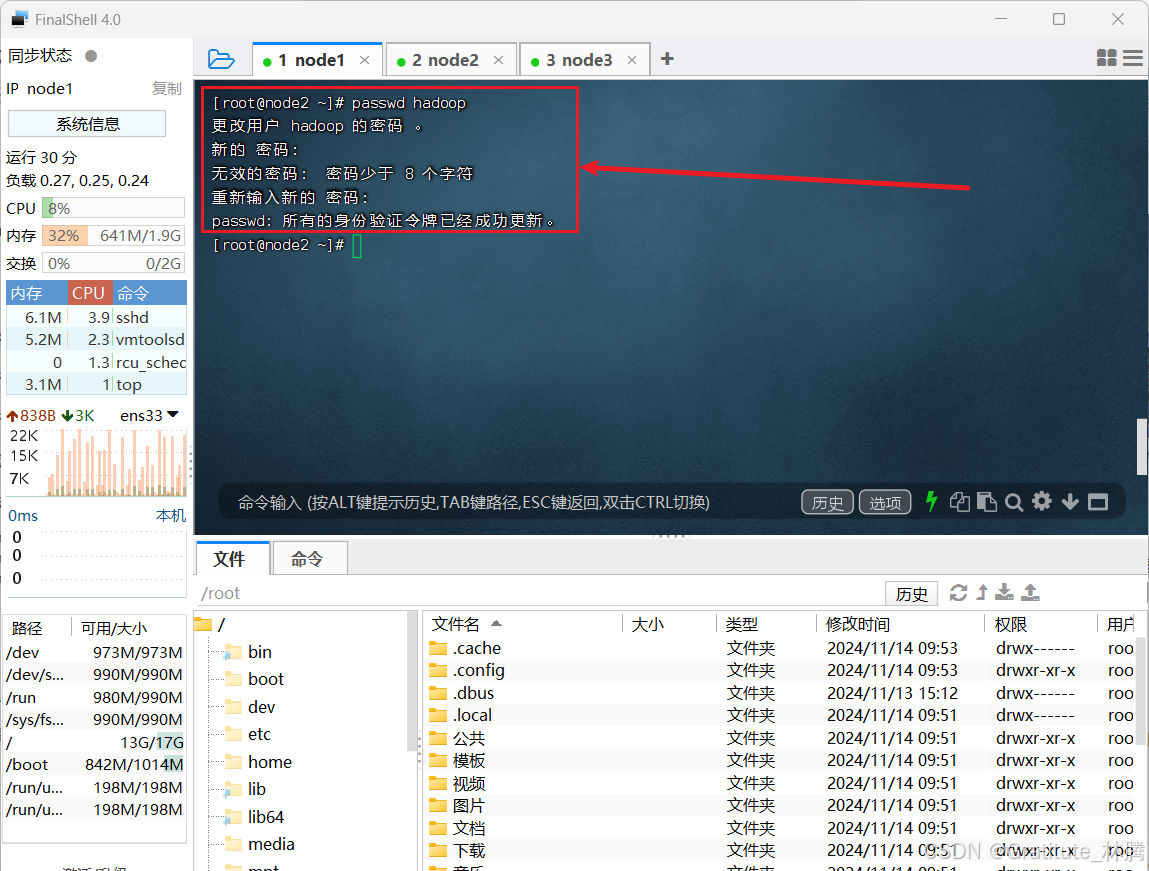Viewport: 1149px width, 871px height.
Task: Sort files by 权限 column header
Action: click(x=1041, y=624)
